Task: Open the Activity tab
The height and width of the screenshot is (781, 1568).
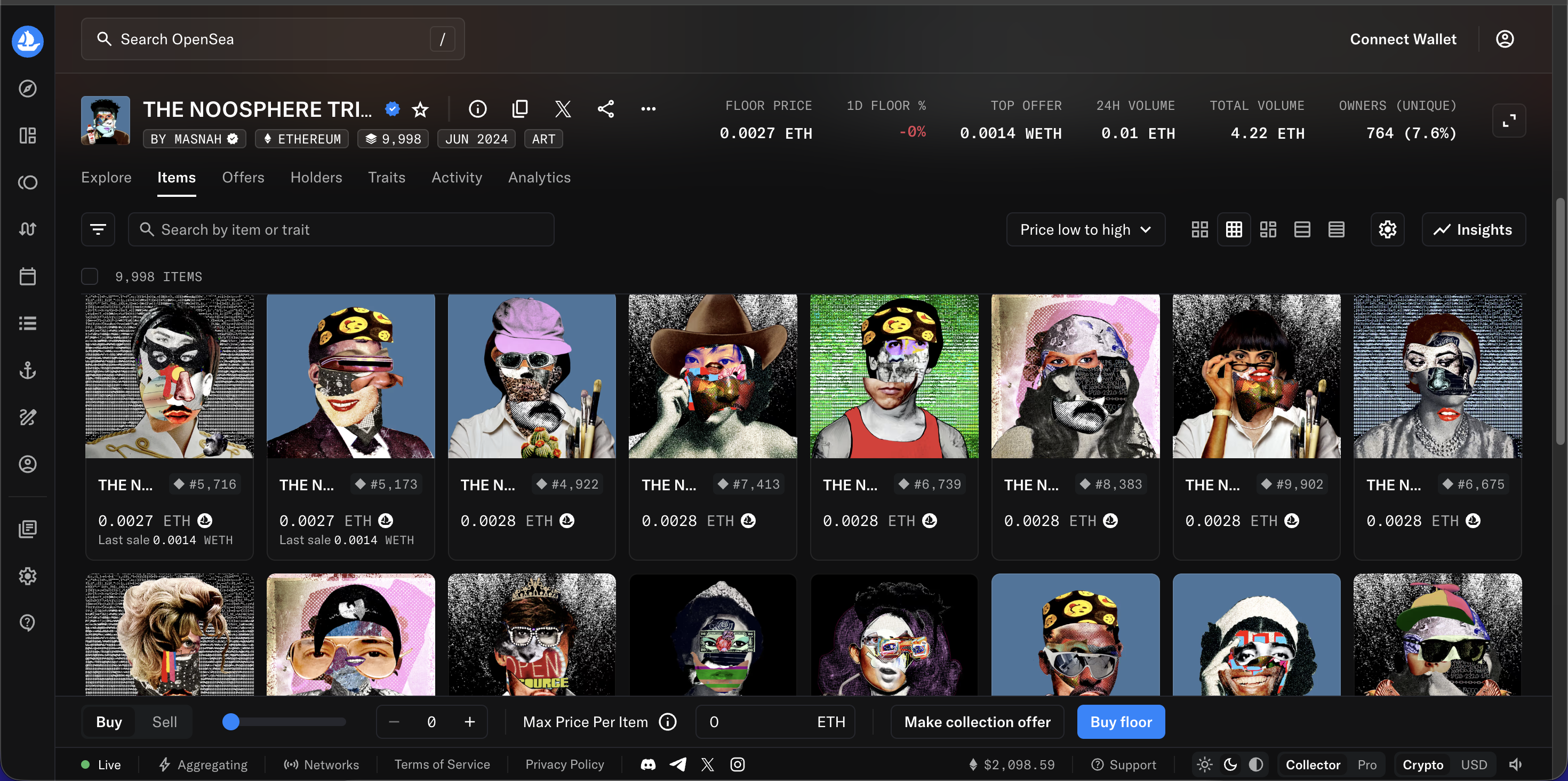Action: pyautogui.click(x=457, y=177)
